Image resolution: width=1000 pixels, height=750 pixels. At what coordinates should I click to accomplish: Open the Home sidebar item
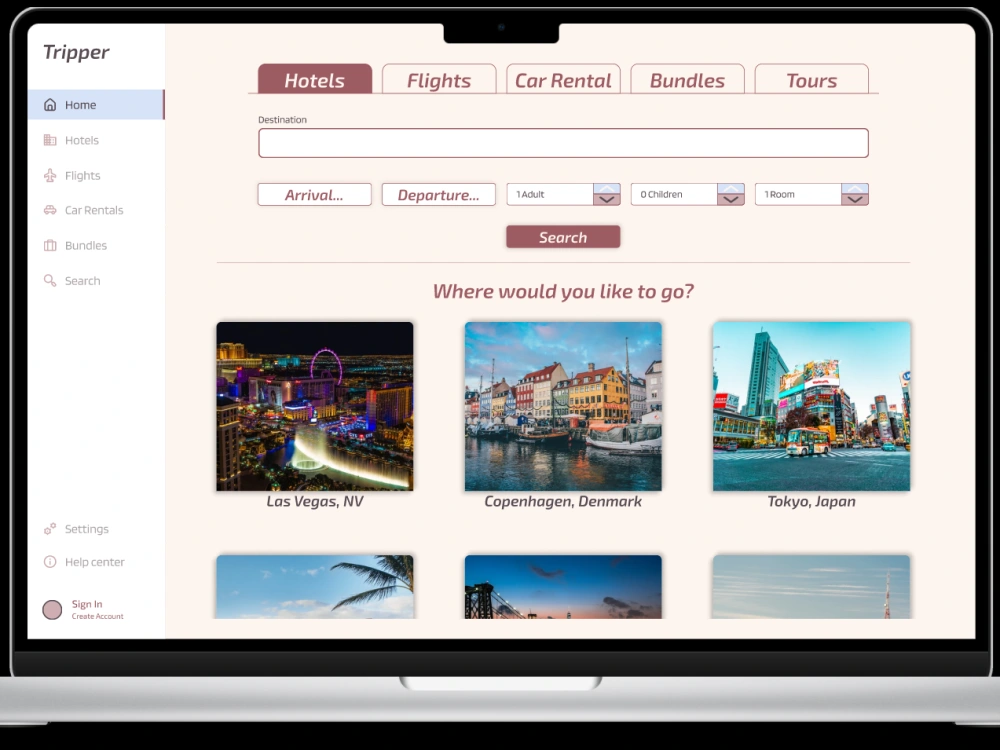click(x=96, y=105)
